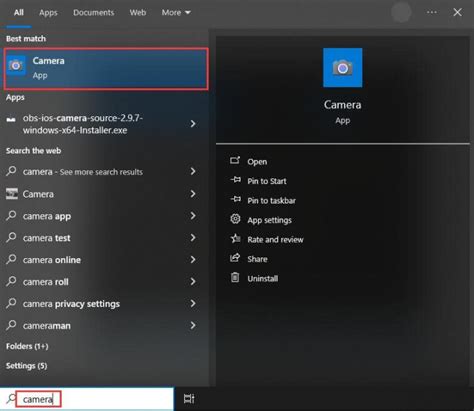
Task: Switch to the Apps filter tab
Action: point(48,13)
